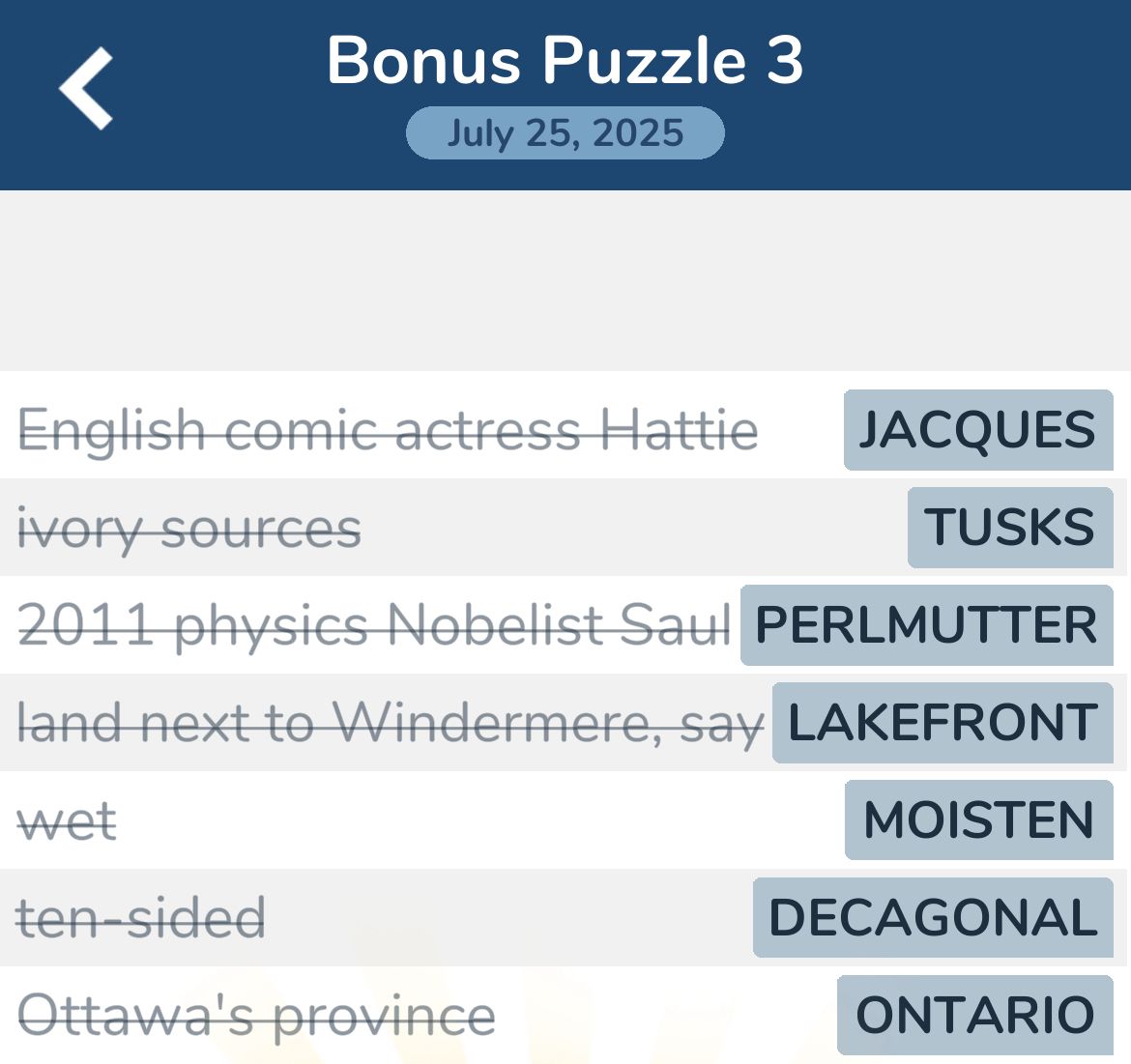
Task: Tap the DECAGONAL answer tile
Action: pyautogui.click(x=933, y=918)
